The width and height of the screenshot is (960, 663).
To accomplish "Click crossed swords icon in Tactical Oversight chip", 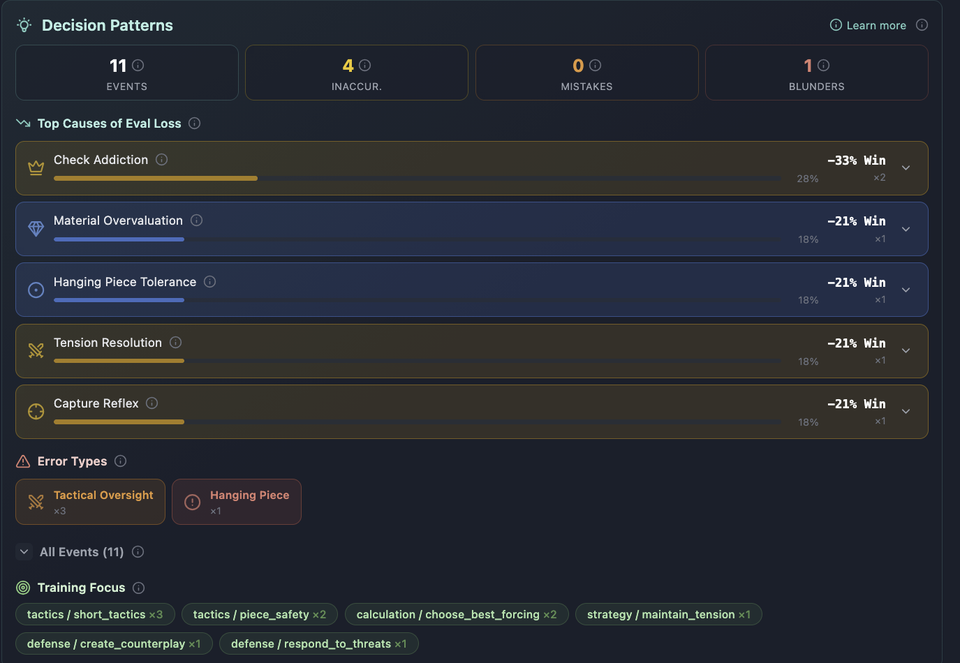I will tap(36, 502).
